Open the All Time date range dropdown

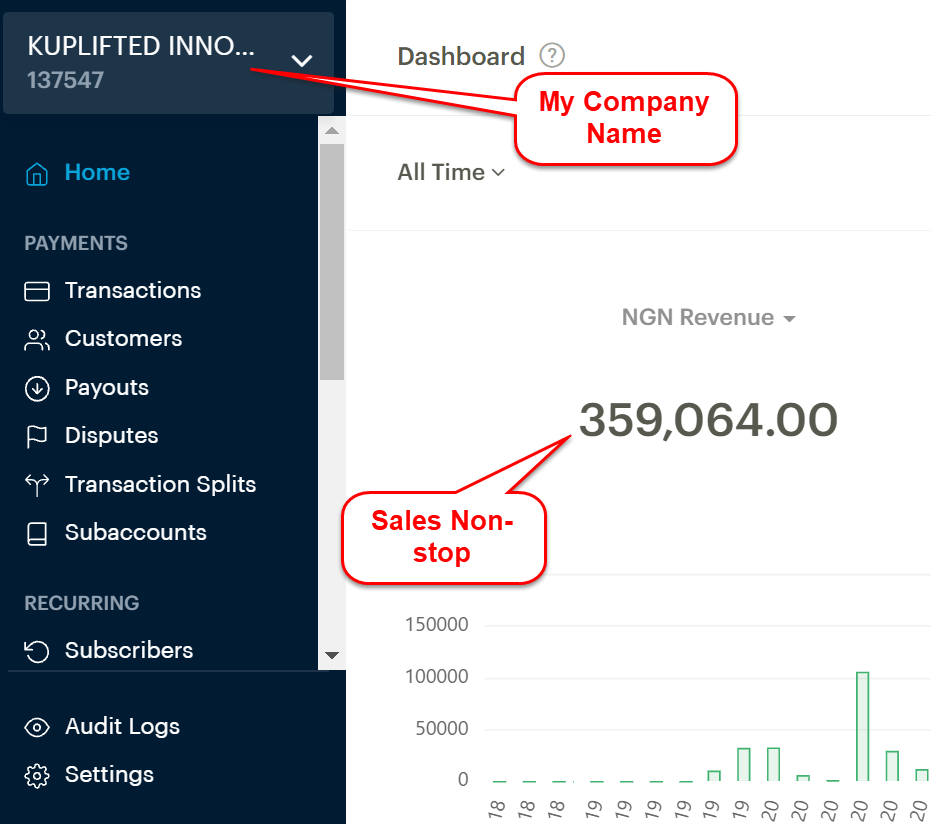click(451, 173)
